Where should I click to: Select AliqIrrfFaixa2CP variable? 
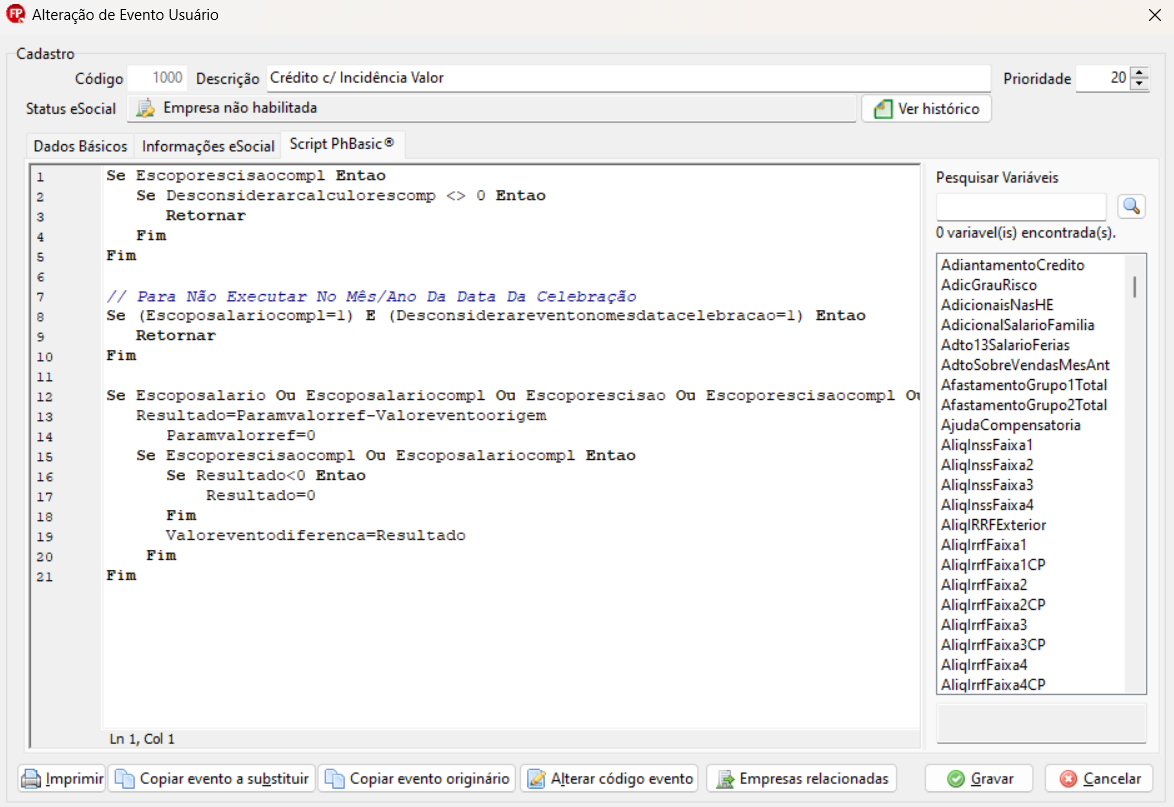993,605
